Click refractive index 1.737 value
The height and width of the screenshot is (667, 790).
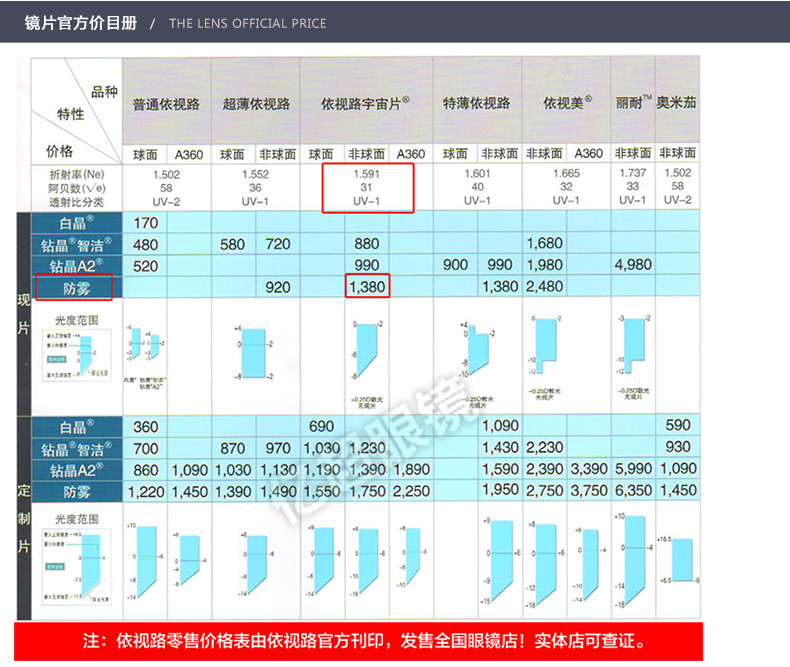[x=633, y=173]
